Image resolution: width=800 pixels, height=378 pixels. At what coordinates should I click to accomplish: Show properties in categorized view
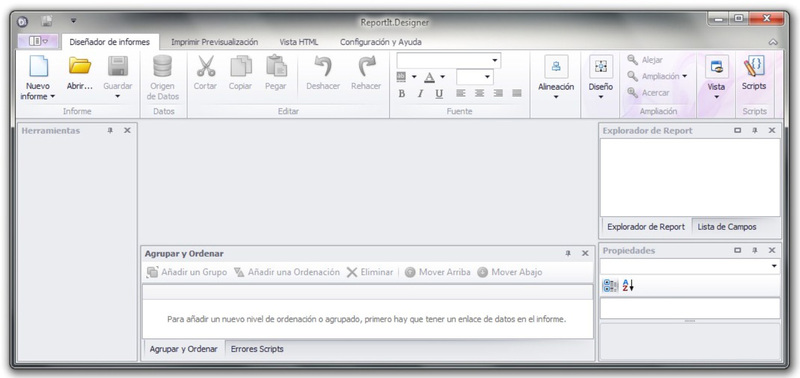[x=610, y=286]
